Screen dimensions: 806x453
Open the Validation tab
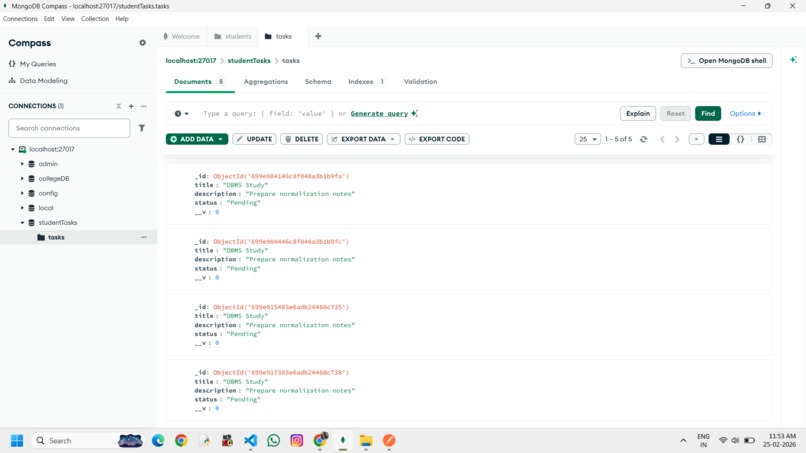420,82
